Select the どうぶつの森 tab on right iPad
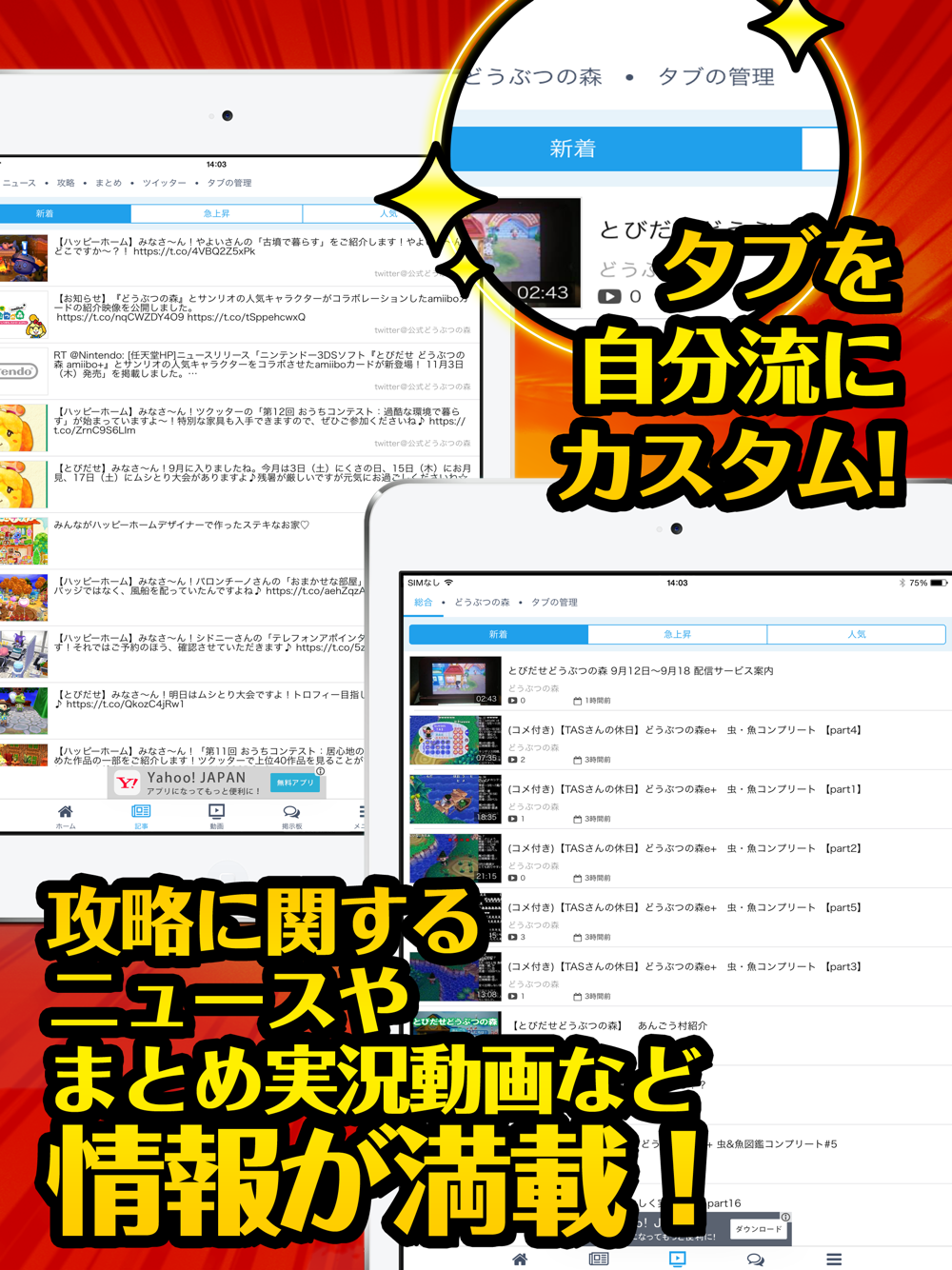Viewport: 952px width, 1270px height. coord(482,603)
